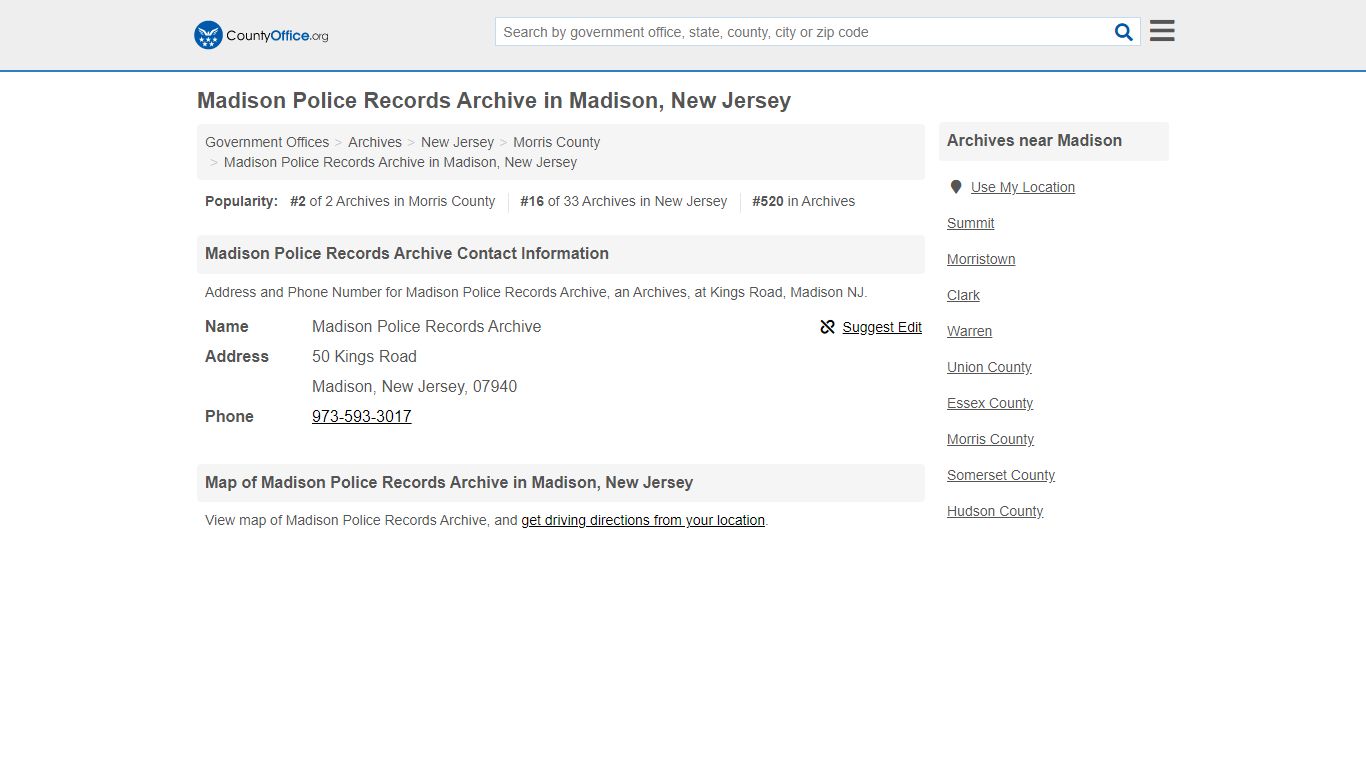Image resolution: width=1366 pixels, height=768 pixels.
Task: Click the Suggest Edit crossed-link icon
Action: [x=827, y=327]
